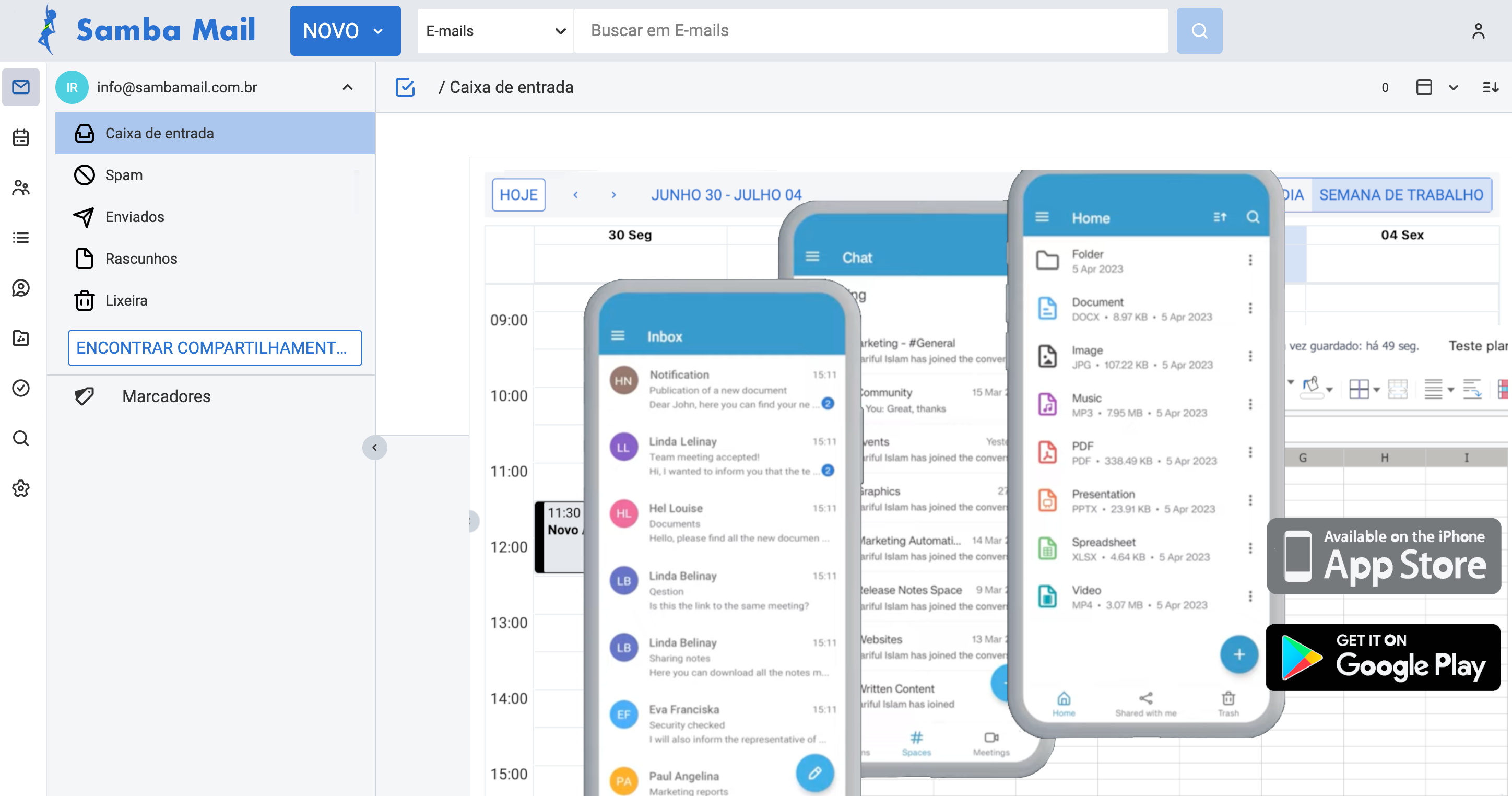Open the Enviados folder
This screenshot has width=1512, height=796.
pos(134,217)
